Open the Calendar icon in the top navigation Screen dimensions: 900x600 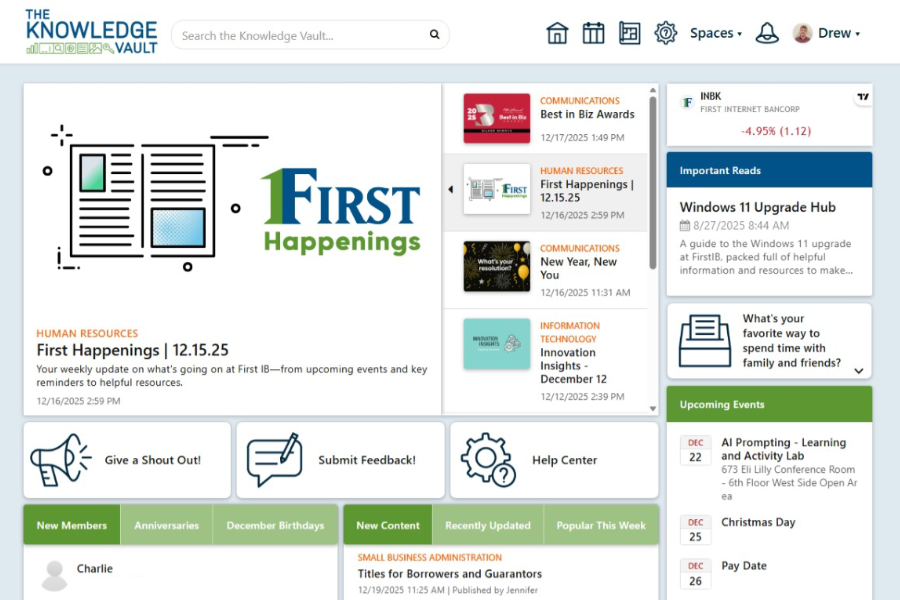pos(593,32)
